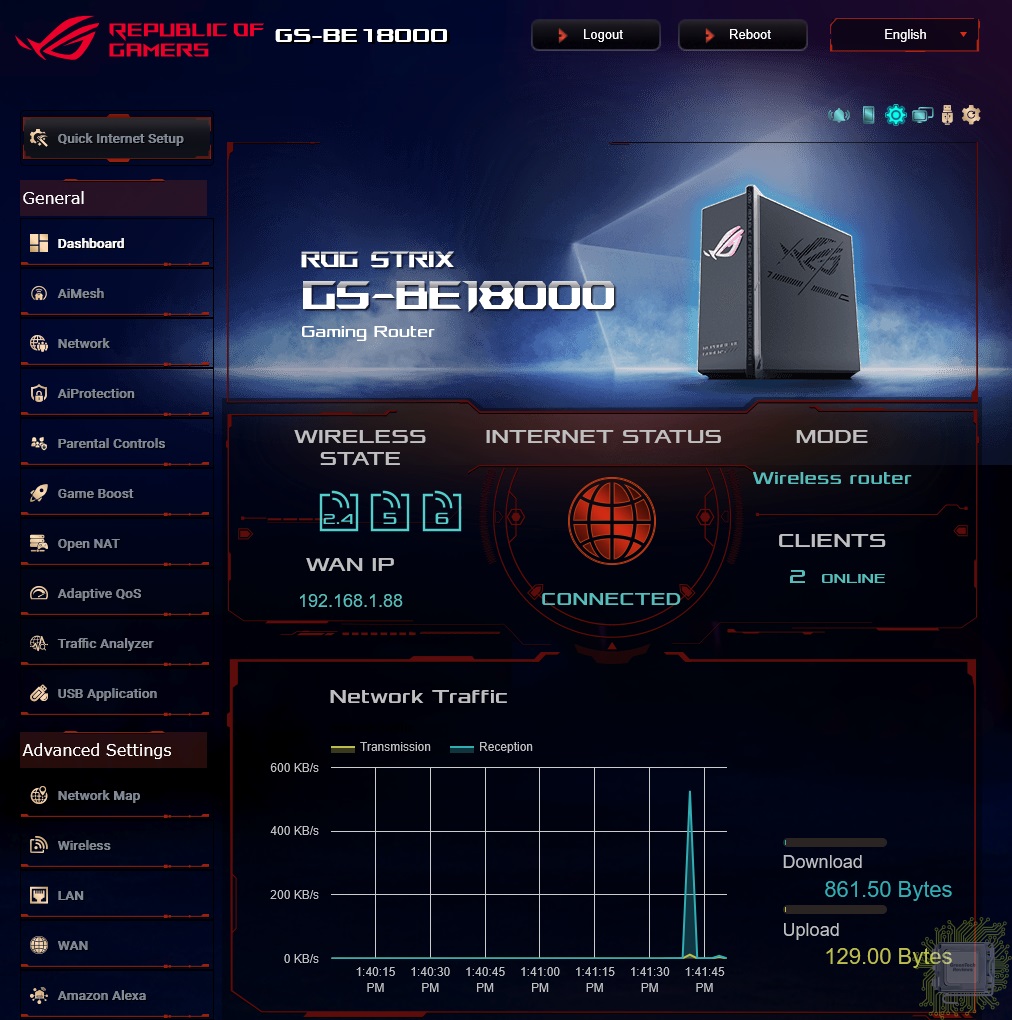
Task: Click the router product image
Action: (x=779, y=283)
